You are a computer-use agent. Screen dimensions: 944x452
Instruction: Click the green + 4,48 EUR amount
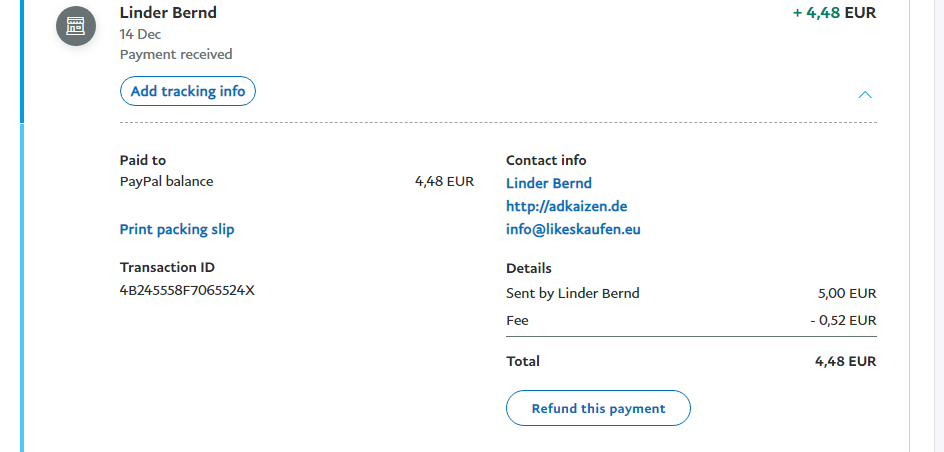coord(834,13)
